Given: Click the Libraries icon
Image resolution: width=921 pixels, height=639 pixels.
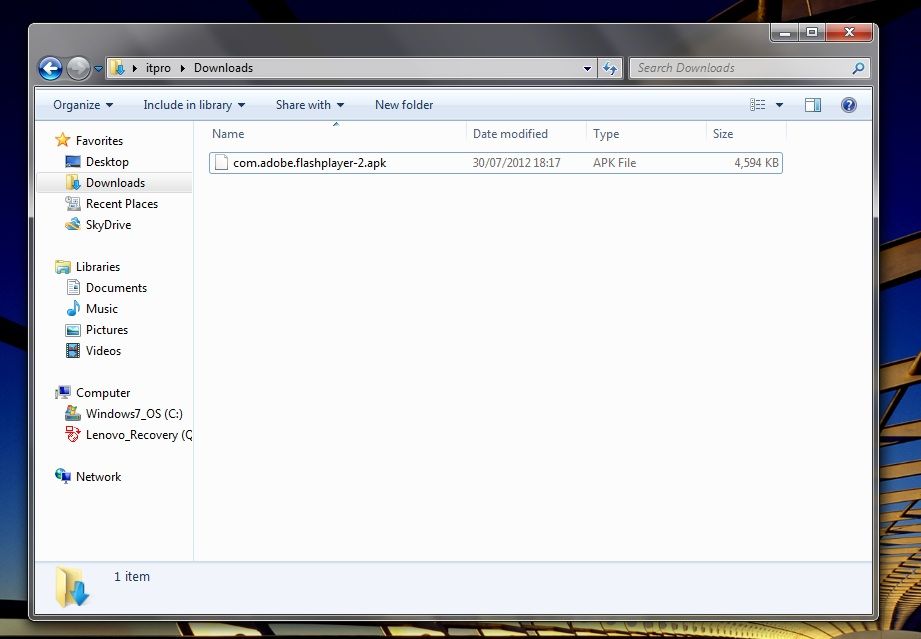Looking at the screenshot, I should pos(63,267).
